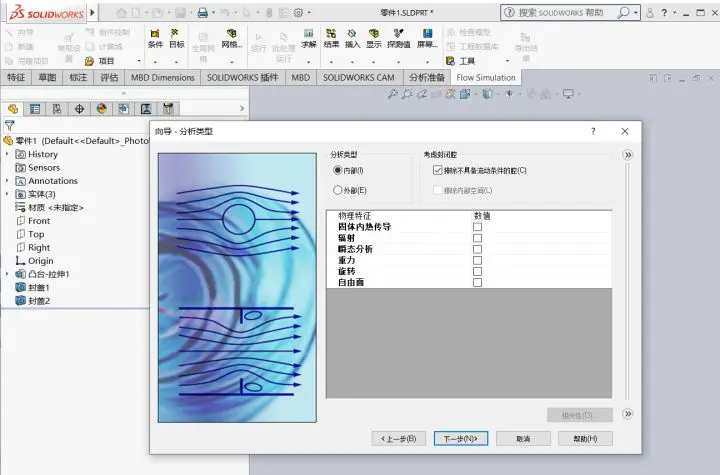Open the 项目 (project) folder tool
Viewport: 720px width, 475px height.
[100, 61]
